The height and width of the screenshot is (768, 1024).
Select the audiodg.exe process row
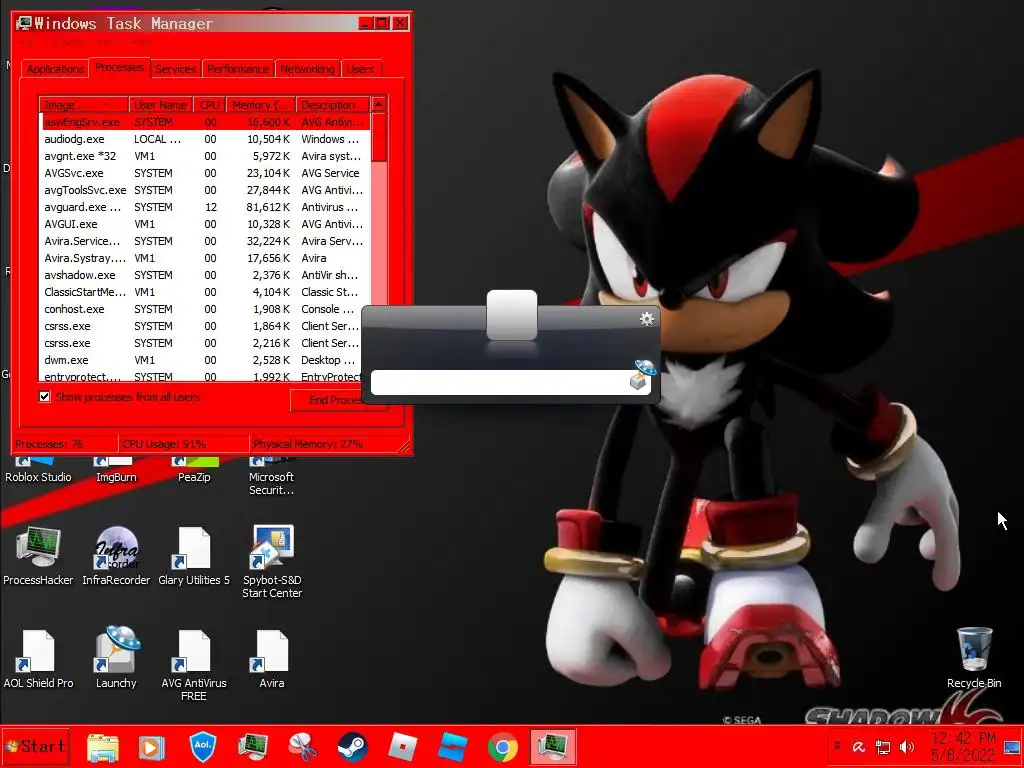coord(204,139)
